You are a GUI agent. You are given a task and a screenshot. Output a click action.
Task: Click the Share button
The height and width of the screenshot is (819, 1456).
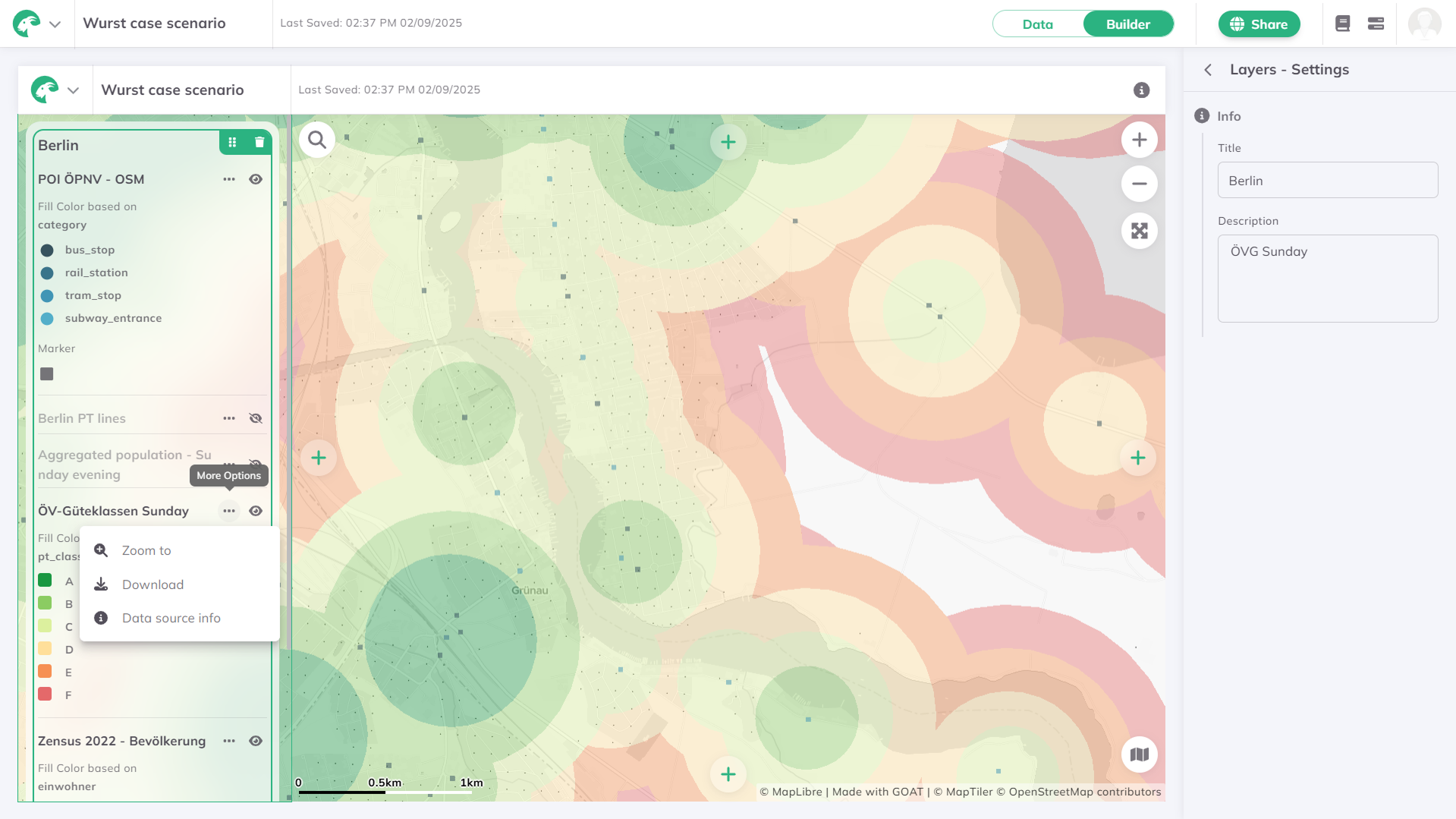(x=1259, y=24)
